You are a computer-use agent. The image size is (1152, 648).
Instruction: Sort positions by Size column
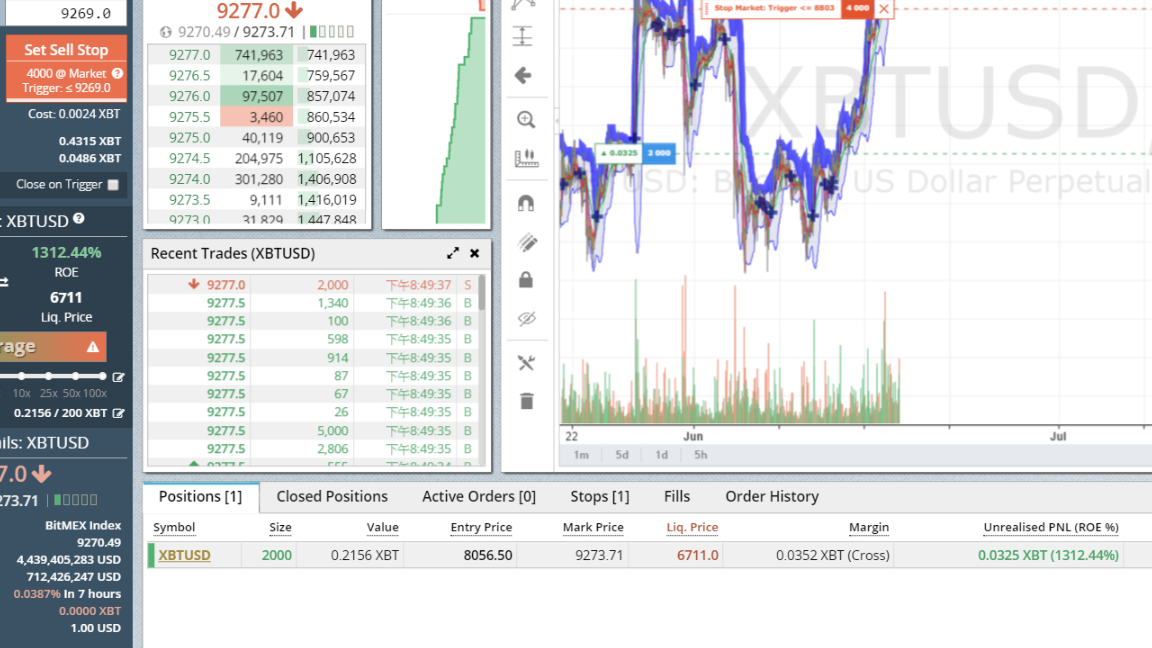280,528
